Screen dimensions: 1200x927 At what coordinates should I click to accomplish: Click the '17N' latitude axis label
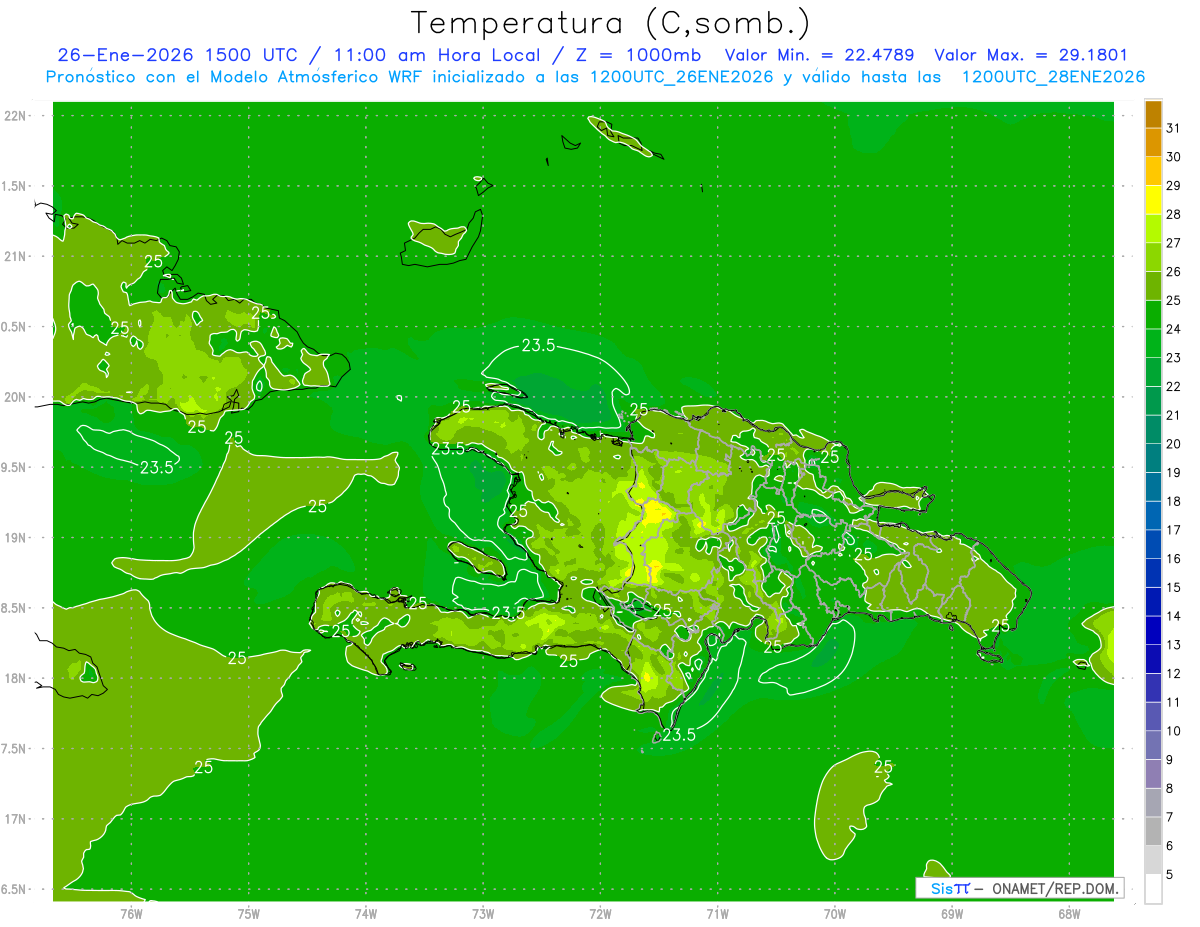(16, 819)
